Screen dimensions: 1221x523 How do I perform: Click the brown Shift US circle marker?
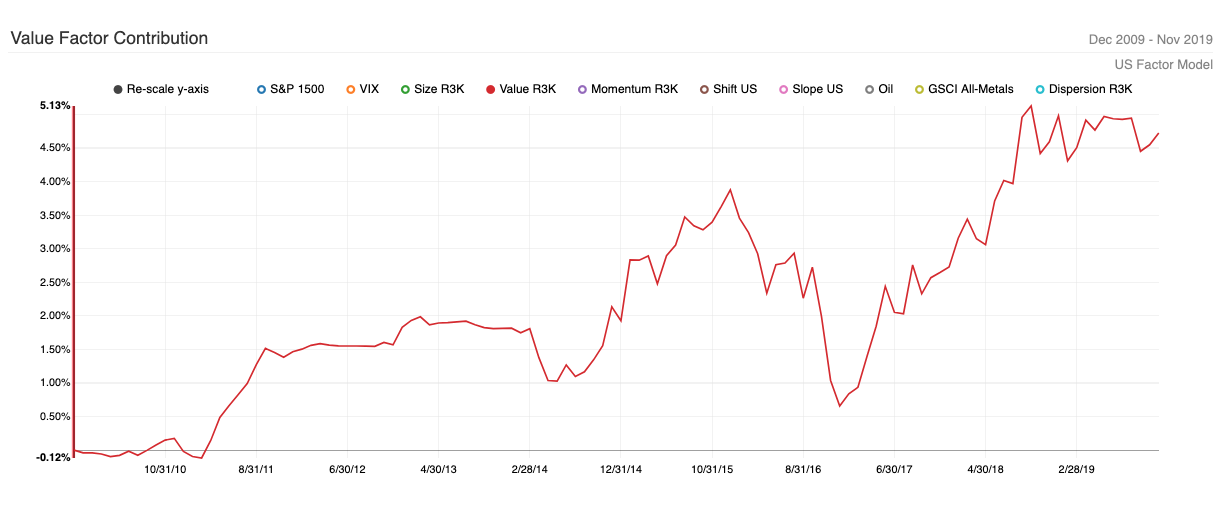pos(704,89)
